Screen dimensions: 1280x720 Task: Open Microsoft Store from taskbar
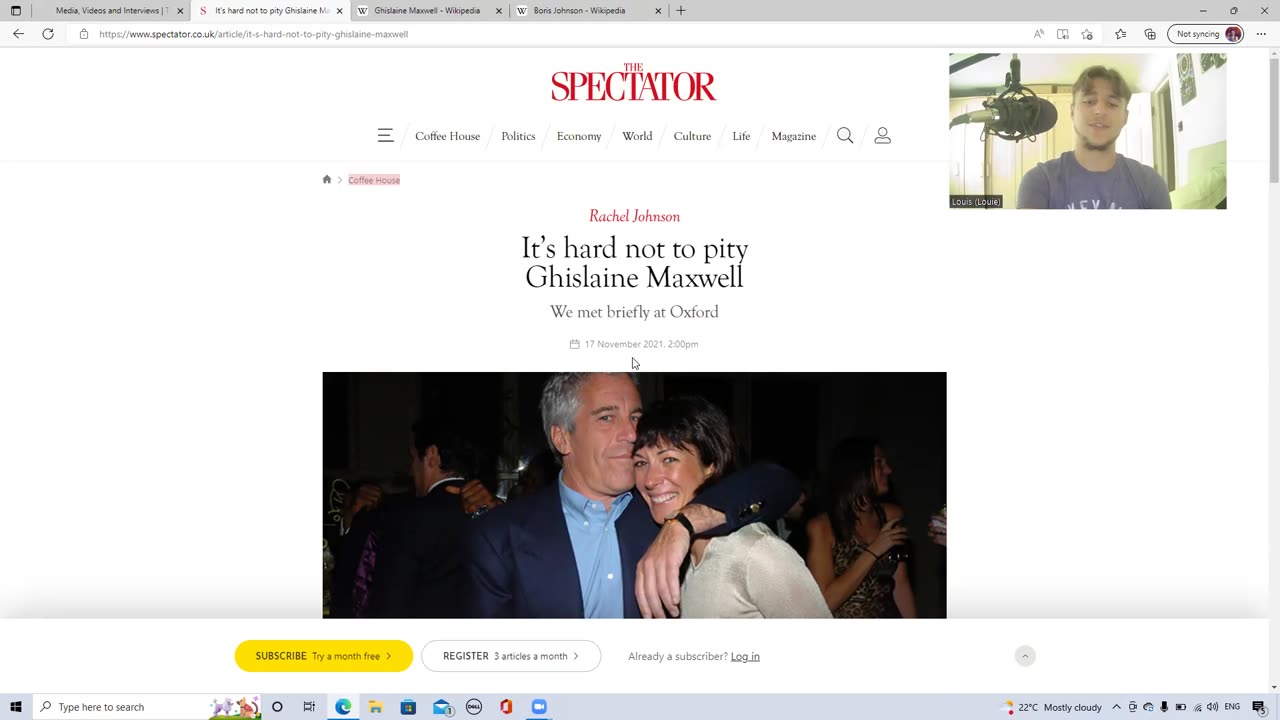[408, 707]
